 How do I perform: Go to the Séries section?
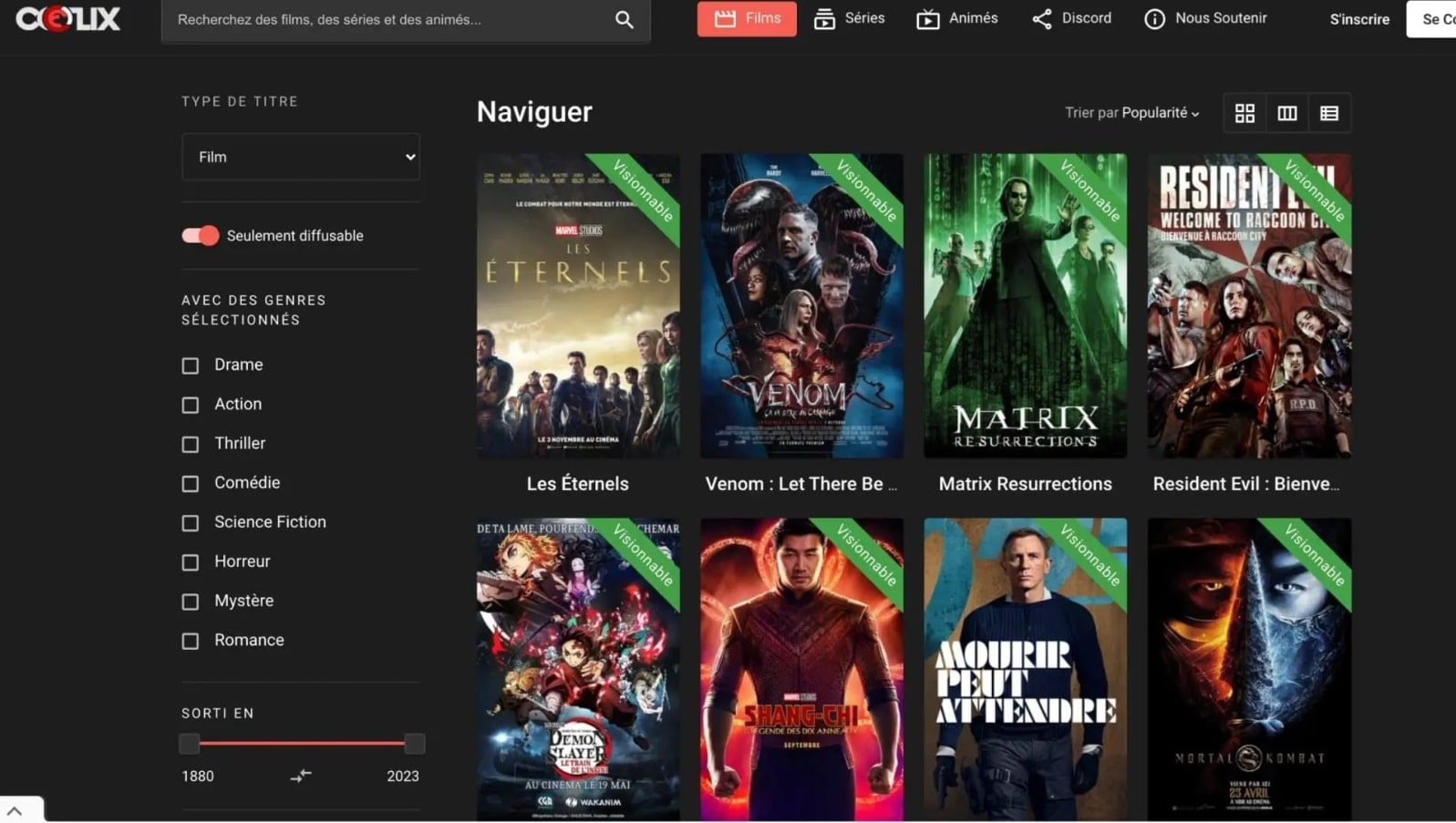coord(849,18)
